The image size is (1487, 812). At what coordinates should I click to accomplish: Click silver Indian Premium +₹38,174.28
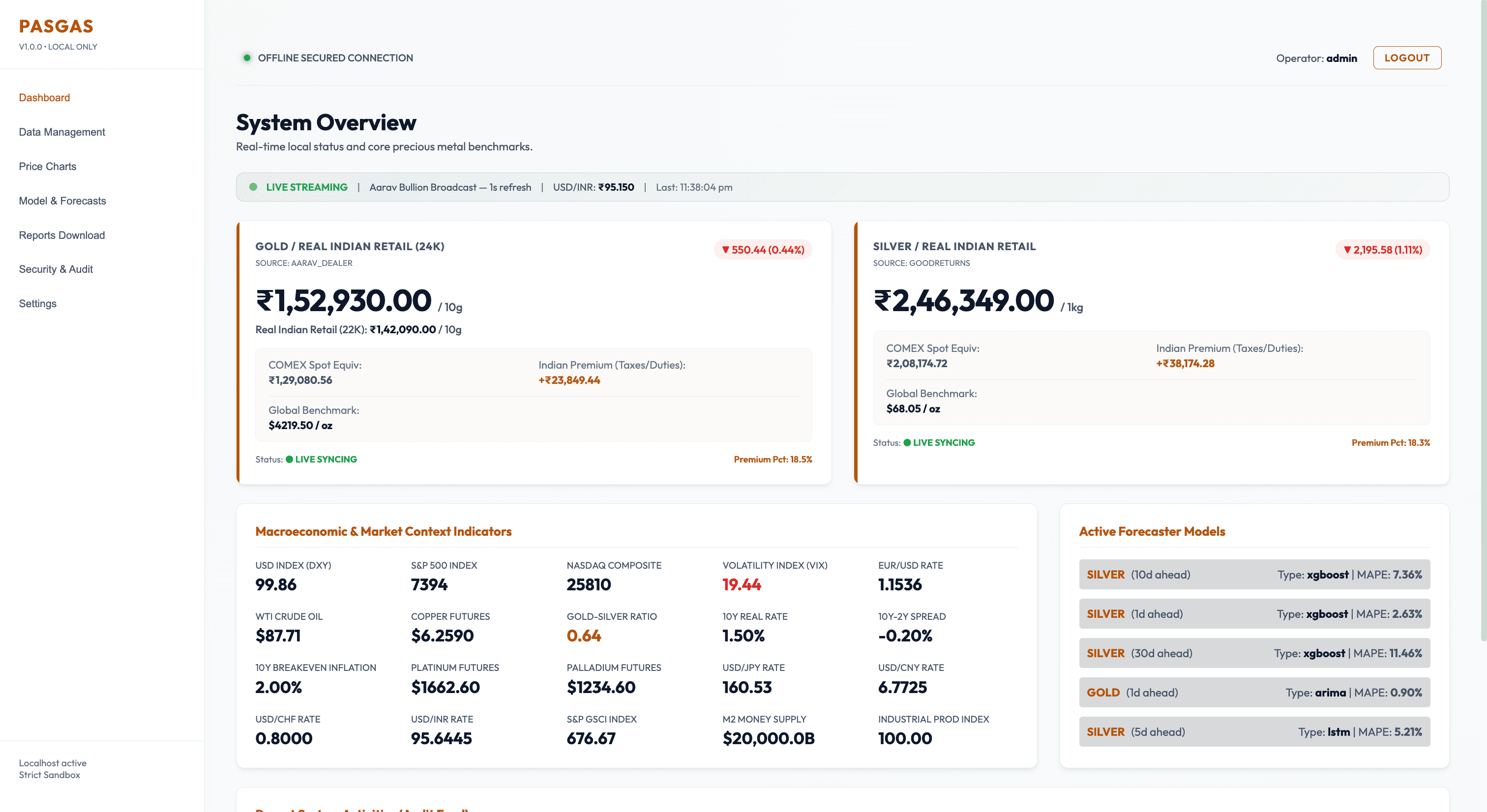tap(1185, 364)
